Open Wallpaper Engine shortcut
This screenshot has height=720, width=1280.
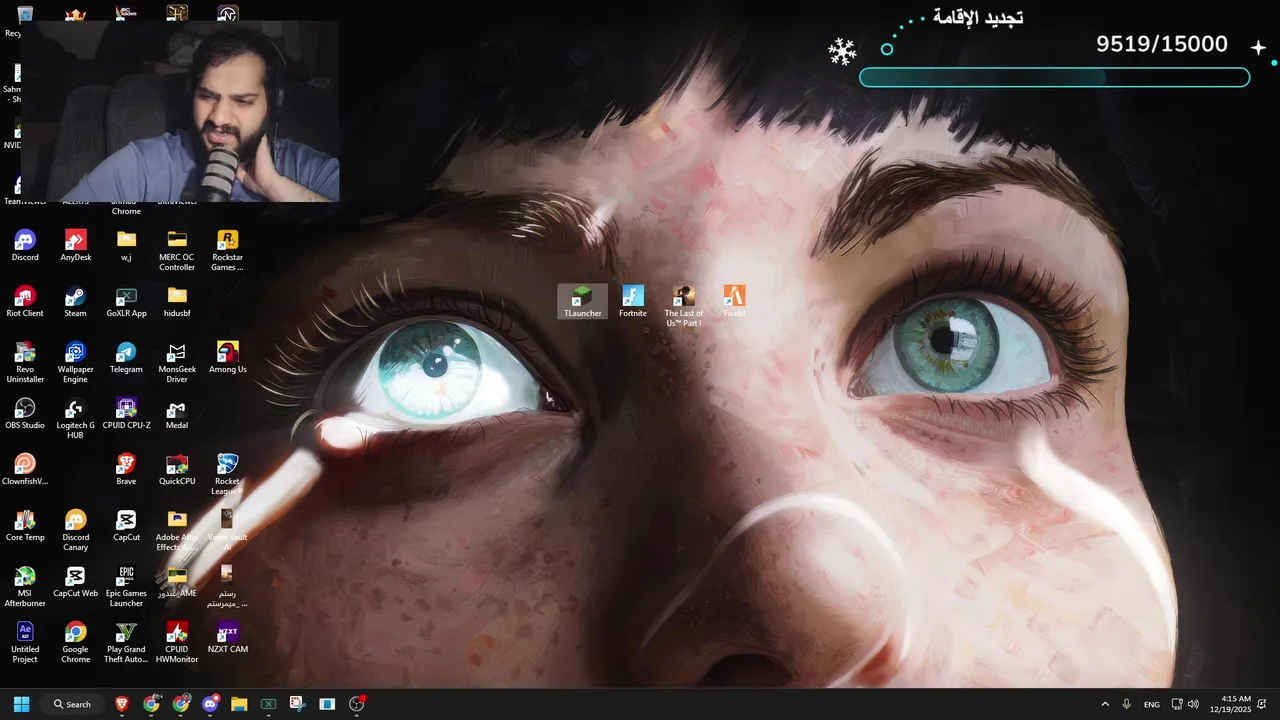(76, 362)
